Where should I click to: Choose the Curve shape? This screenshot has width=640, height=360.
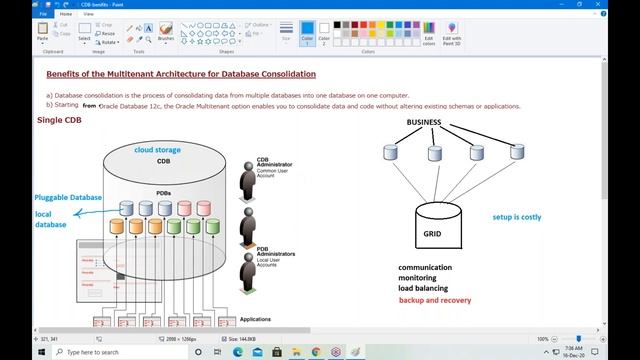point(192,25)
